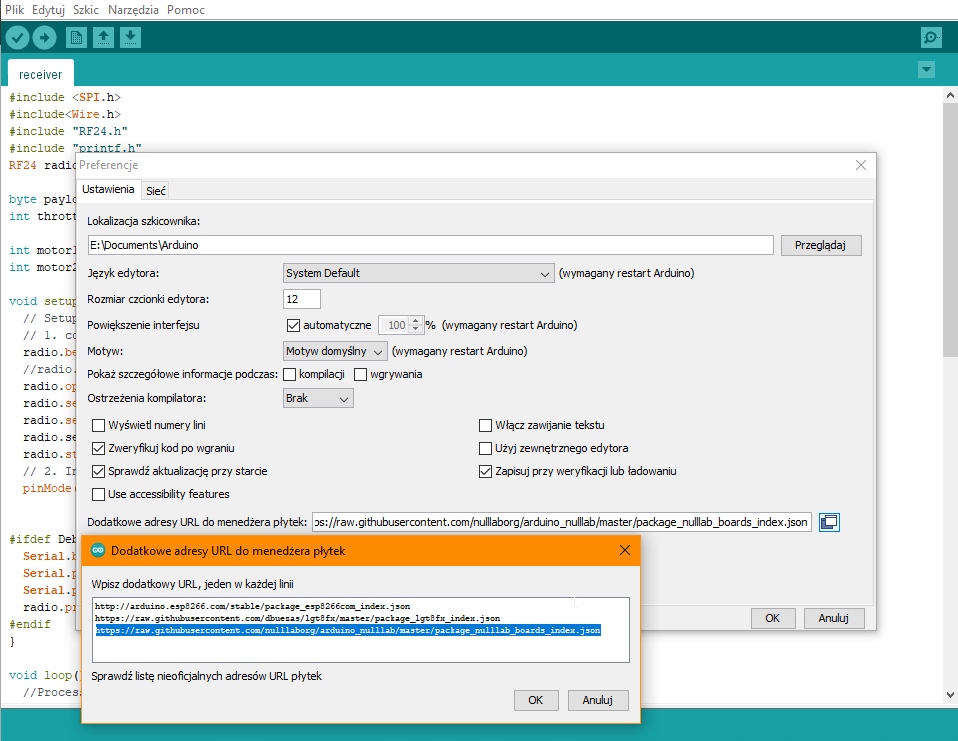Image resolution: width=958 pixels, height=741 pixels.
Task: Open the Narzędzia menu
Action: click(133, 10)
